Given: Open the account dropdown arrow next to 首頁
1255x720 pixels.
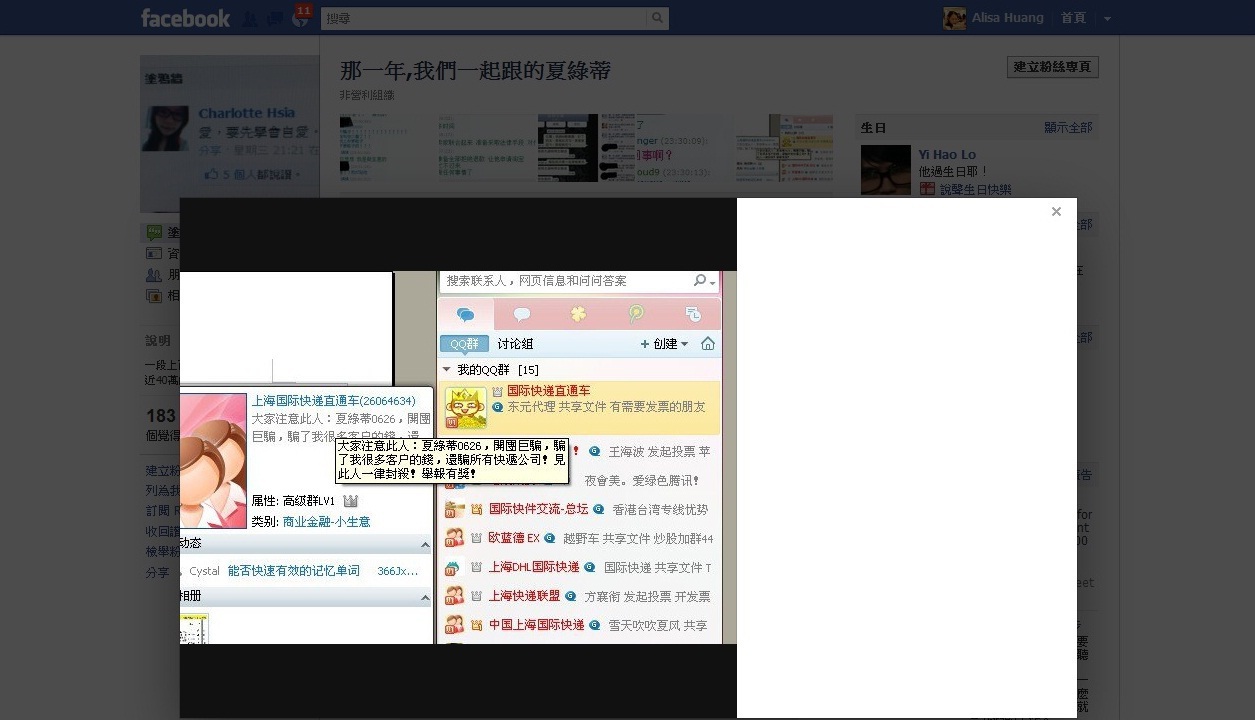Looking at the screenshot, I should (1107, 18).
